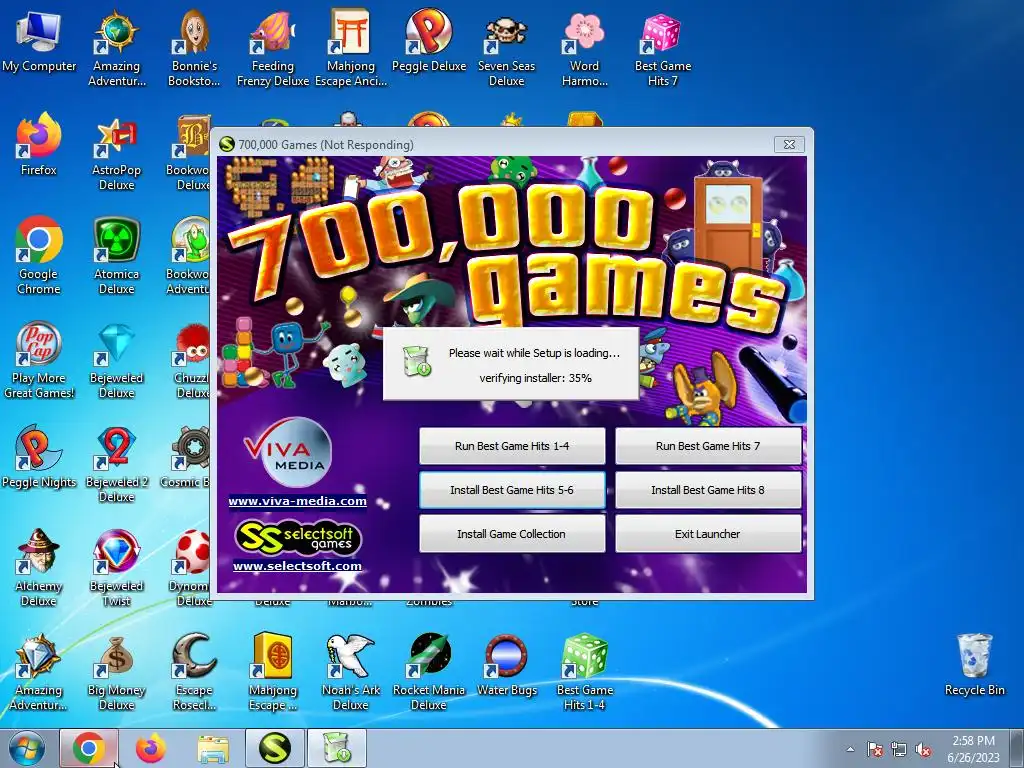Open Firefox from the taskbar
The height and width of the screenshot is (768, 1024).
pyautogui.click(x=151, y=748)
